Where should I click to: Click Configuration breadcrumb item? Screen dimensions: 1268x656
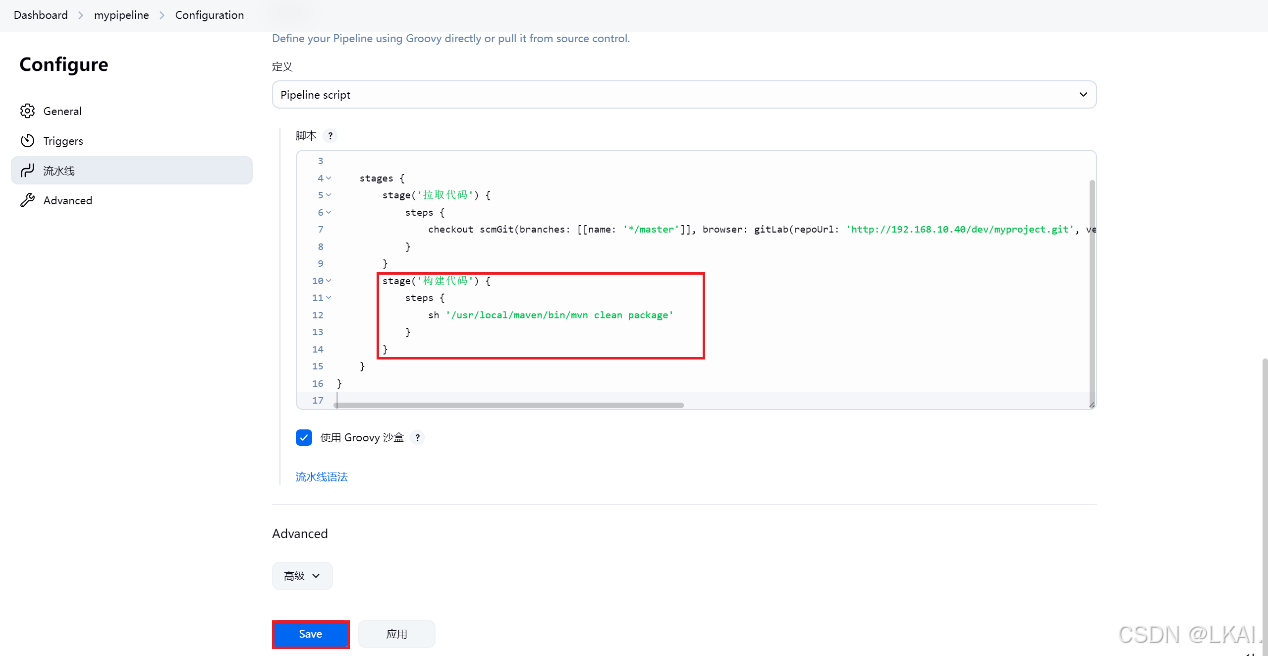(x=209, y=15)
